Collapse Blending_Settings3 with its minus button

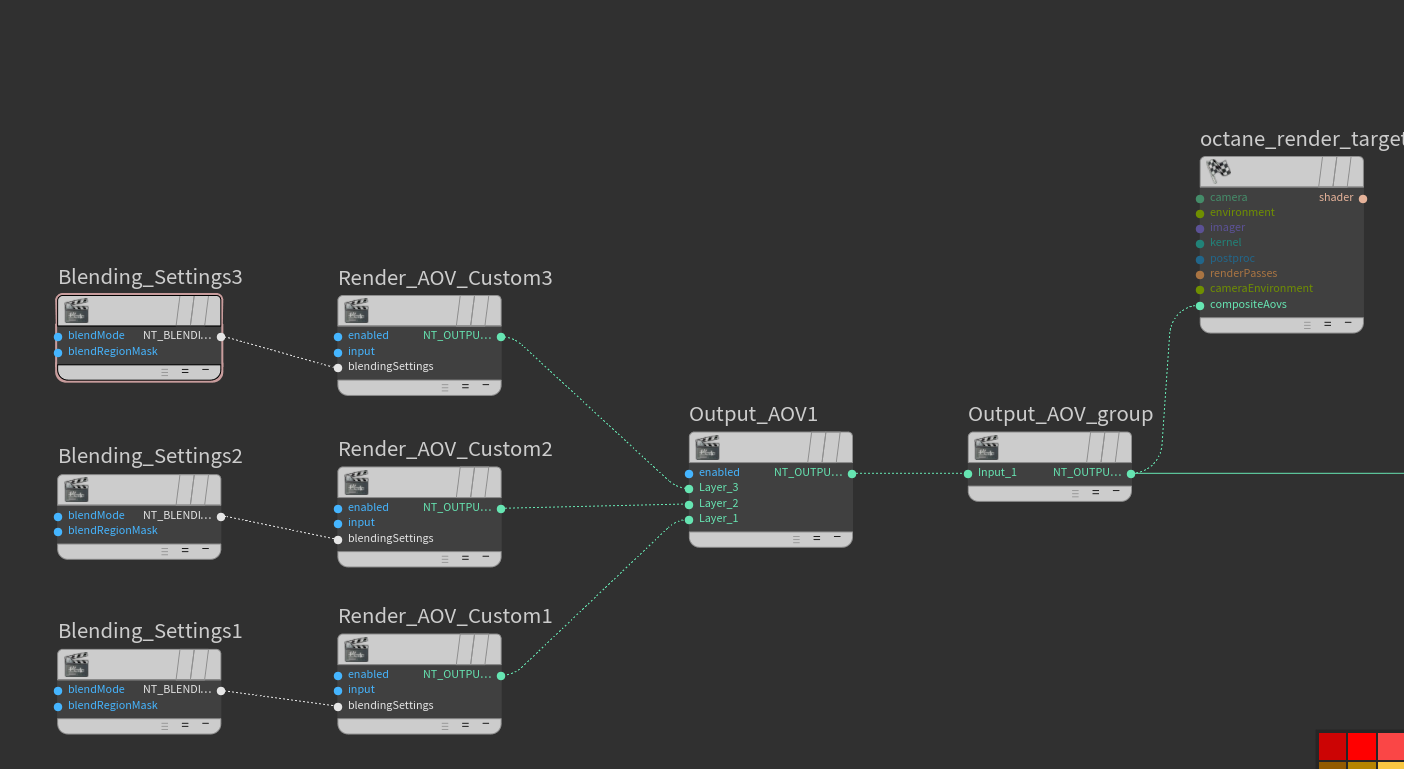pyautogui.click(x=205, y=370)
